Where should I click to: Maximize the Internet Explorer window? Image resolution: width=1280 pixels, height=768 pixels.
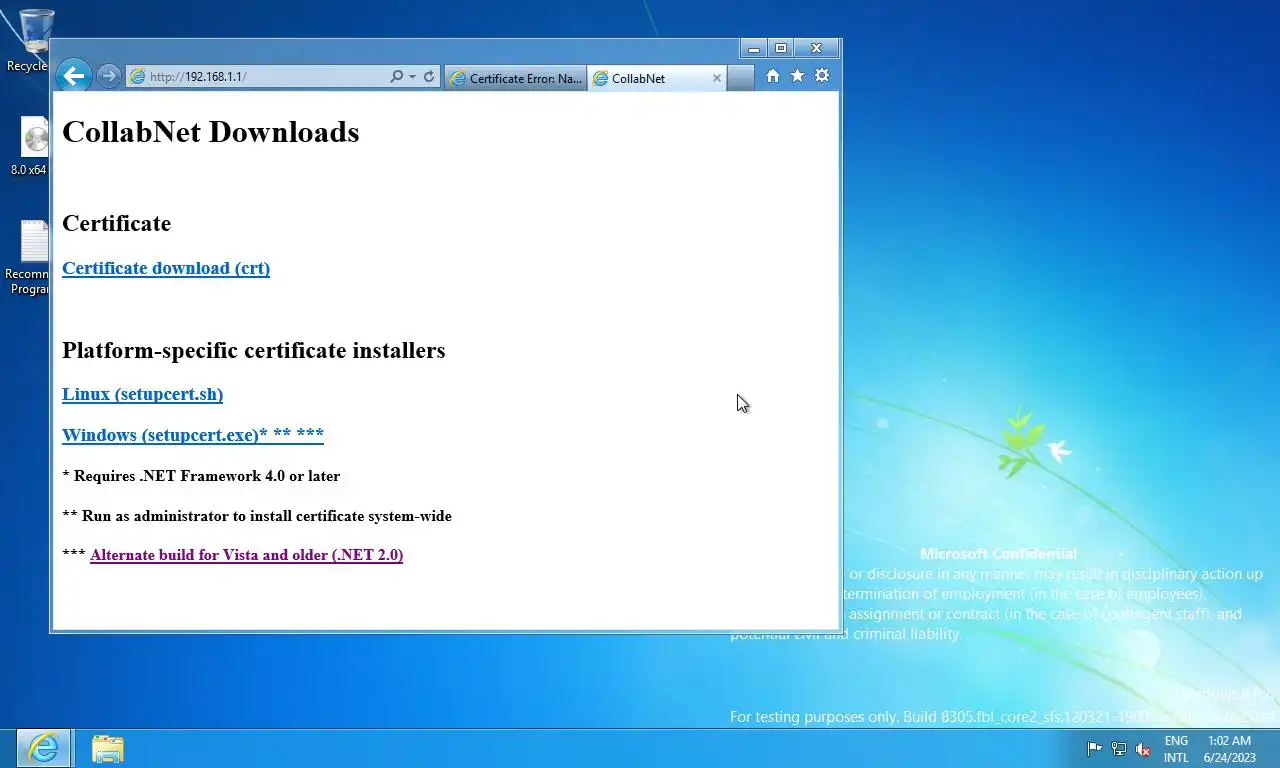(781, 48)
